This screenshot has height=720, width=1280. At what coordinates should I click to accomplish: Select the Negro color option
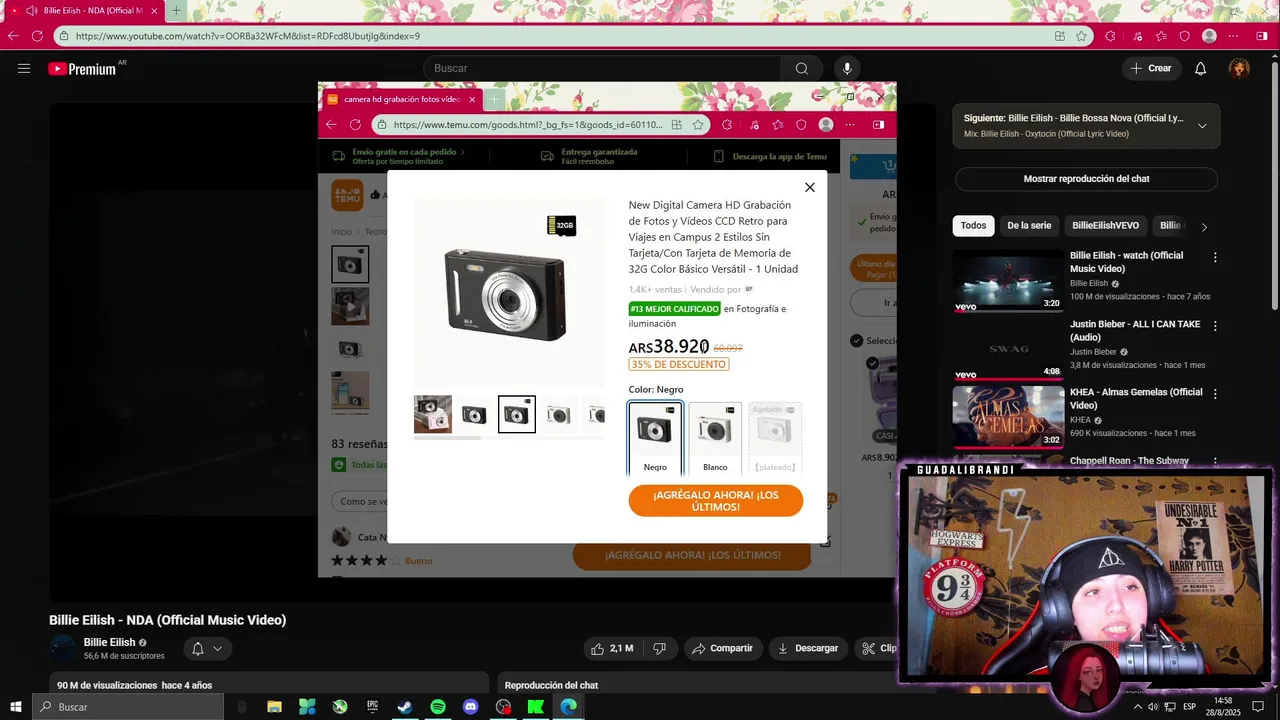tap(655, 439)
